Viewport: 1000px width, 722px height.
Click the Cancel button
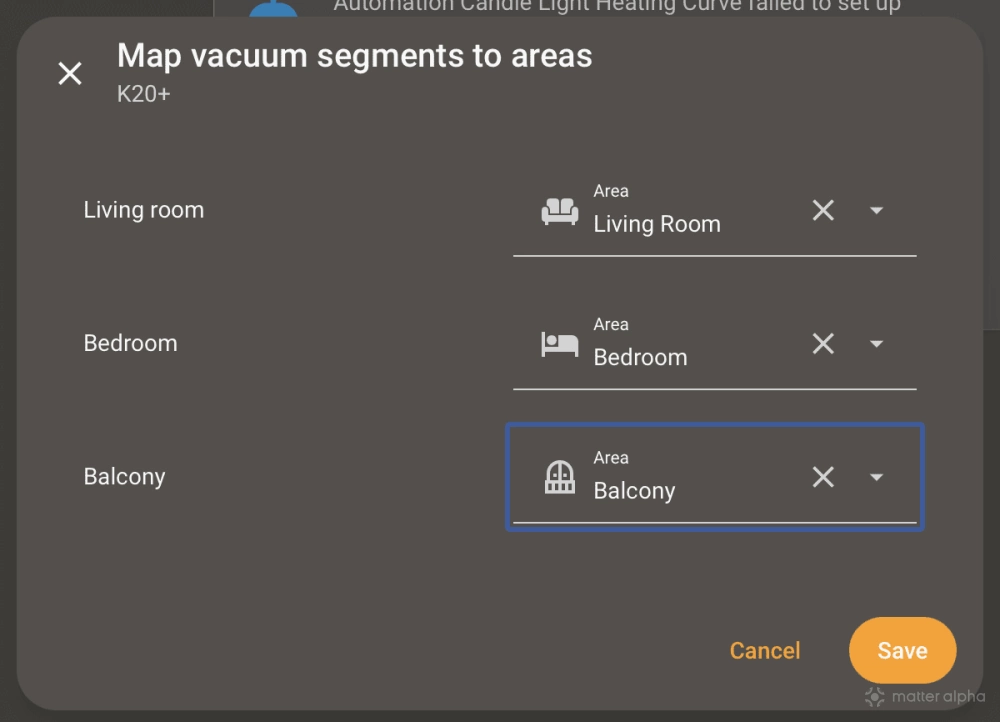764,650
